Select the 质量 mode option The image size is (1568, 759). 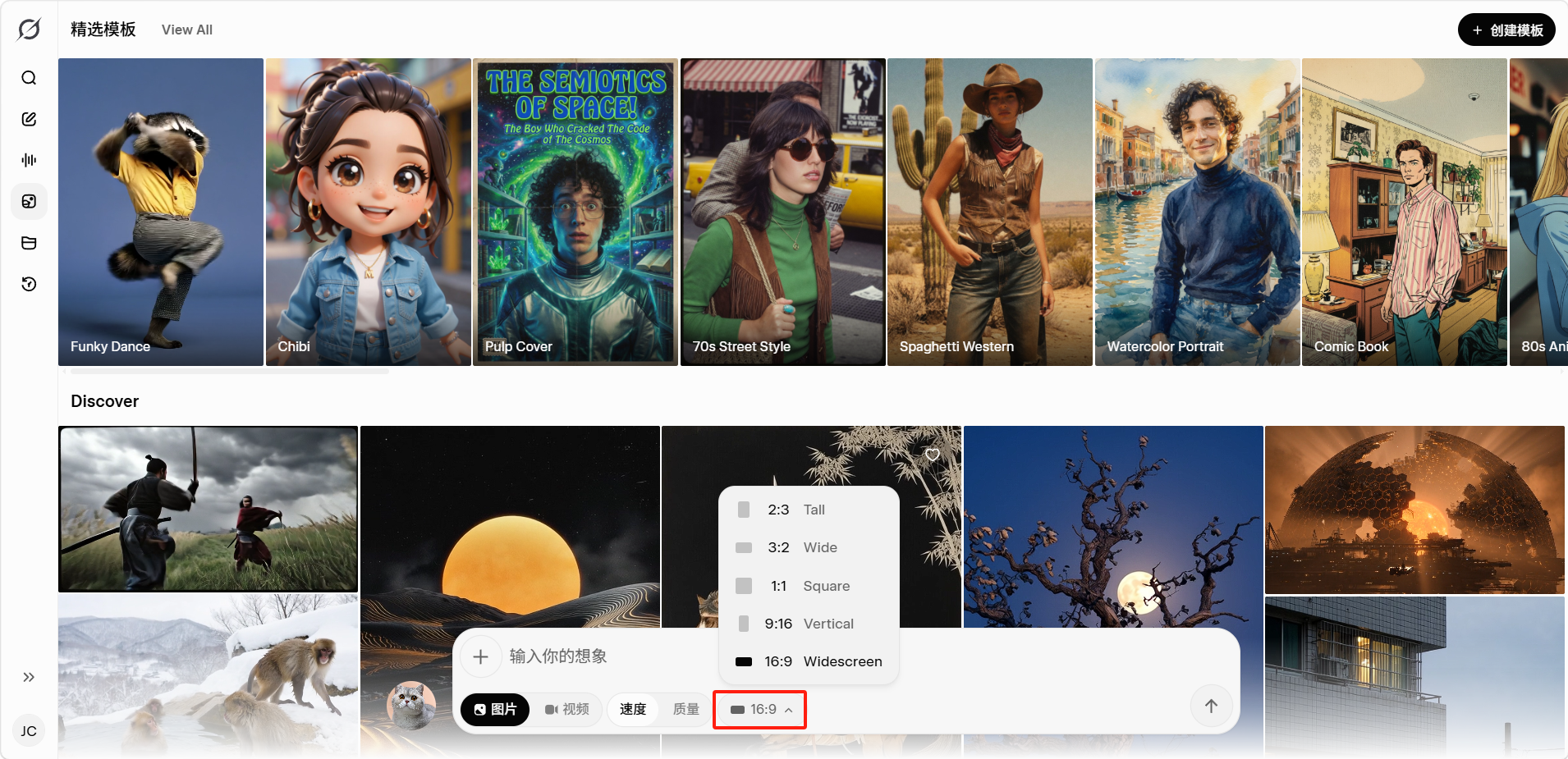685,709
